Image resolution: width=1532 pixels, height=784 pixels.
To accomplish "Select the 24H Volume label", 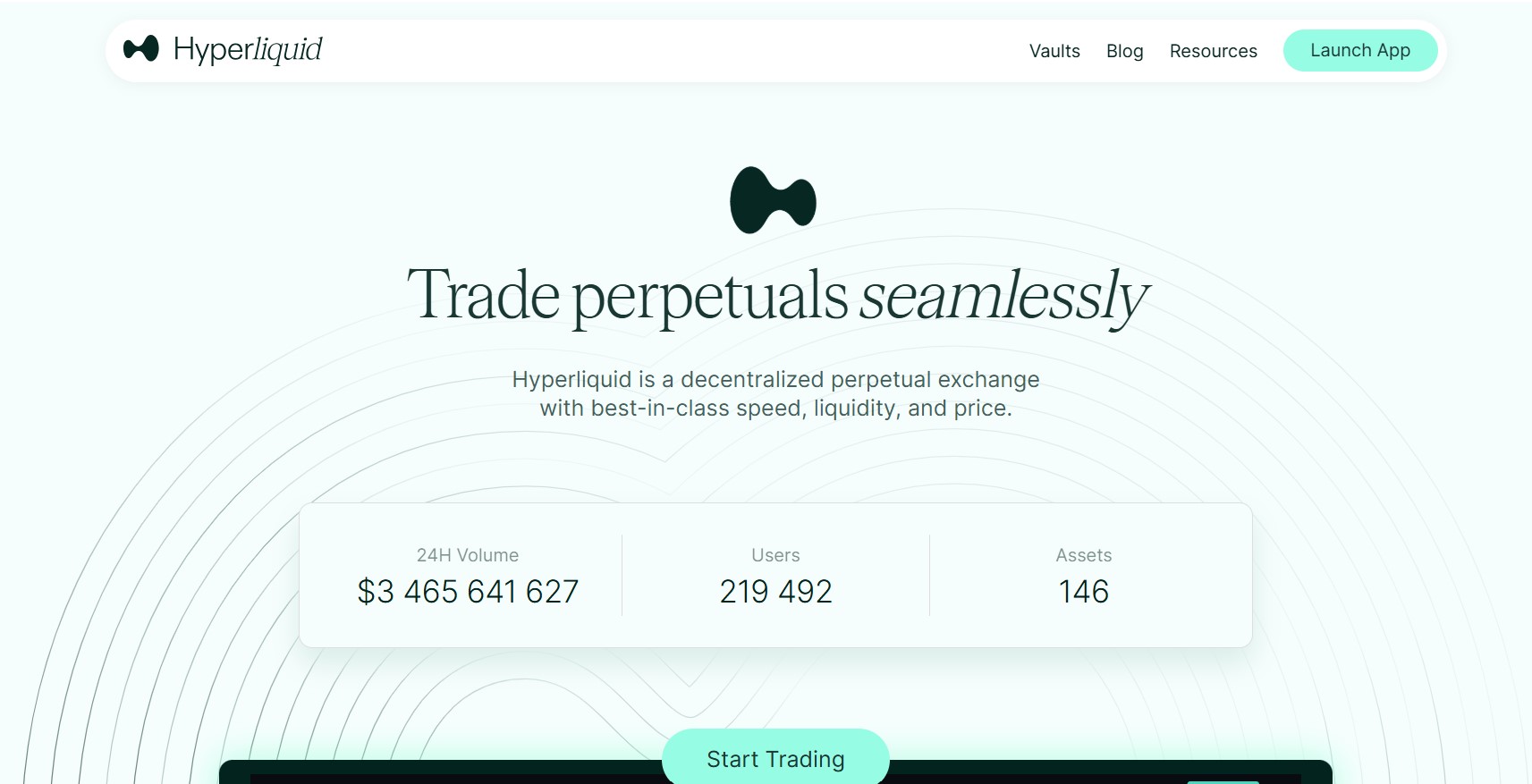I will [x=468, y=555].
